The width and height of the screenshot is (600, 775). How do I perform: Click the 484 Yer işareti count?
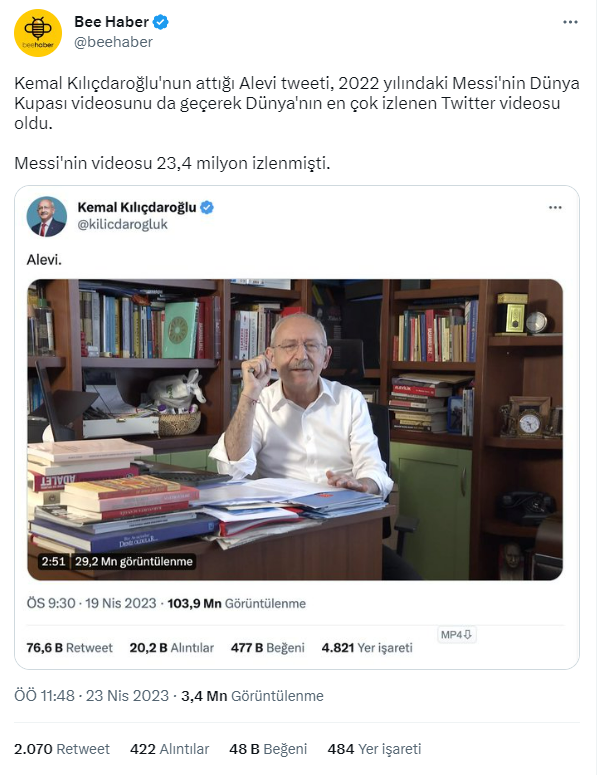[x=374, y=749]
